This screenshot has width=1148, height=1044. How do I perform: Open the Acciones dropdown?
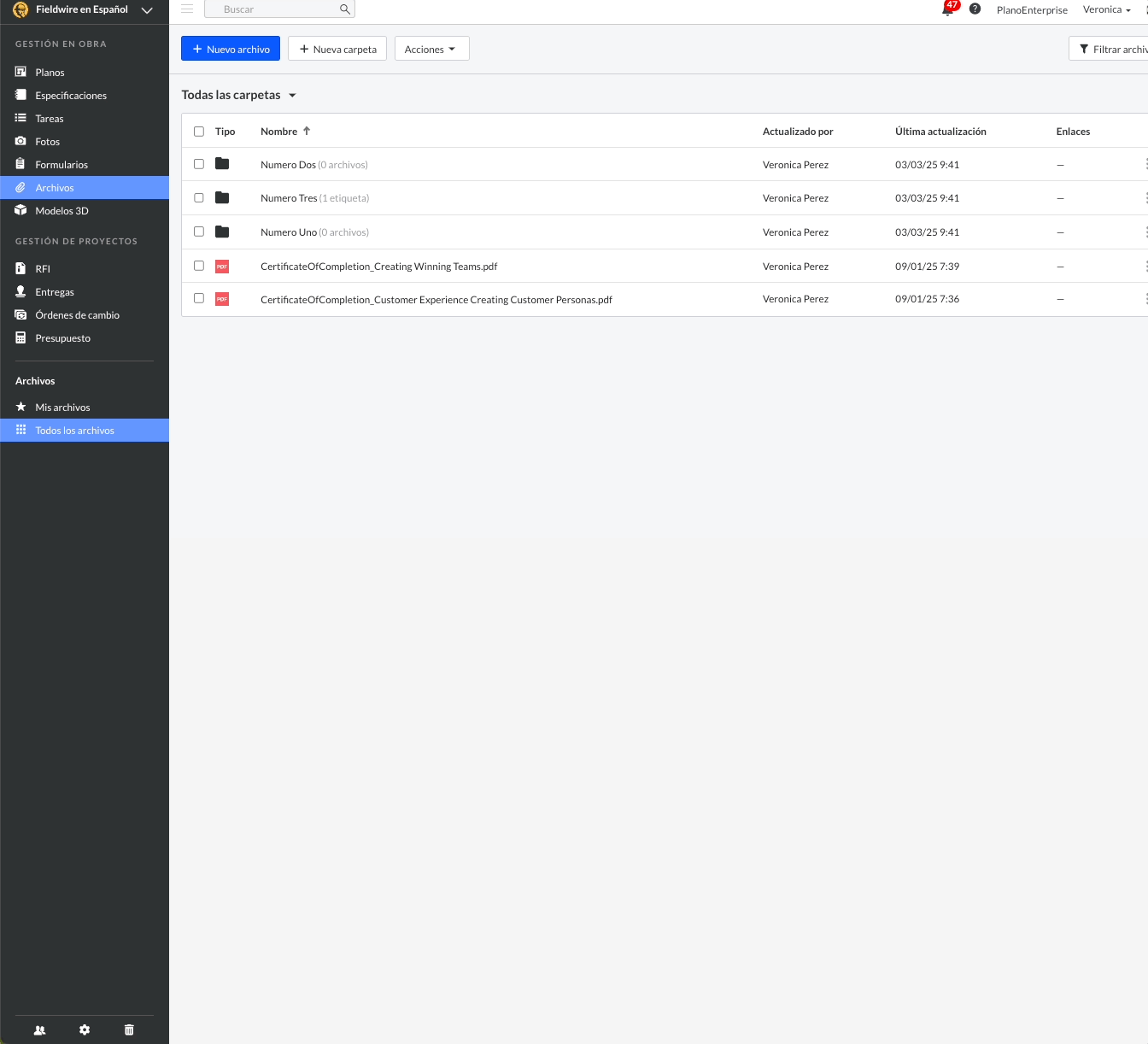(431, 49)
